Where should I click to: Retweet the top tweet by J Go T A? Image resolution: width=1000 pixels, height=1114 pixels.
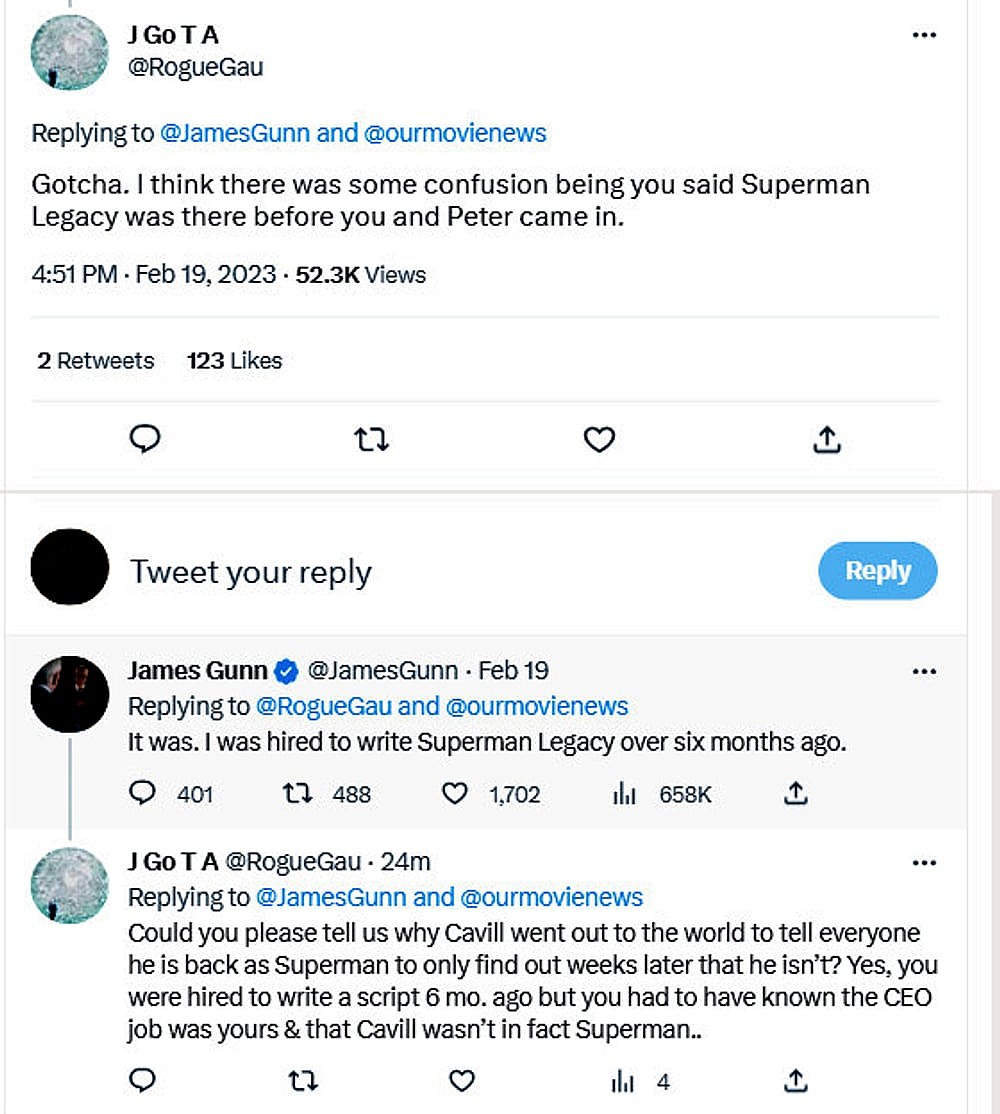coord(371,439)
